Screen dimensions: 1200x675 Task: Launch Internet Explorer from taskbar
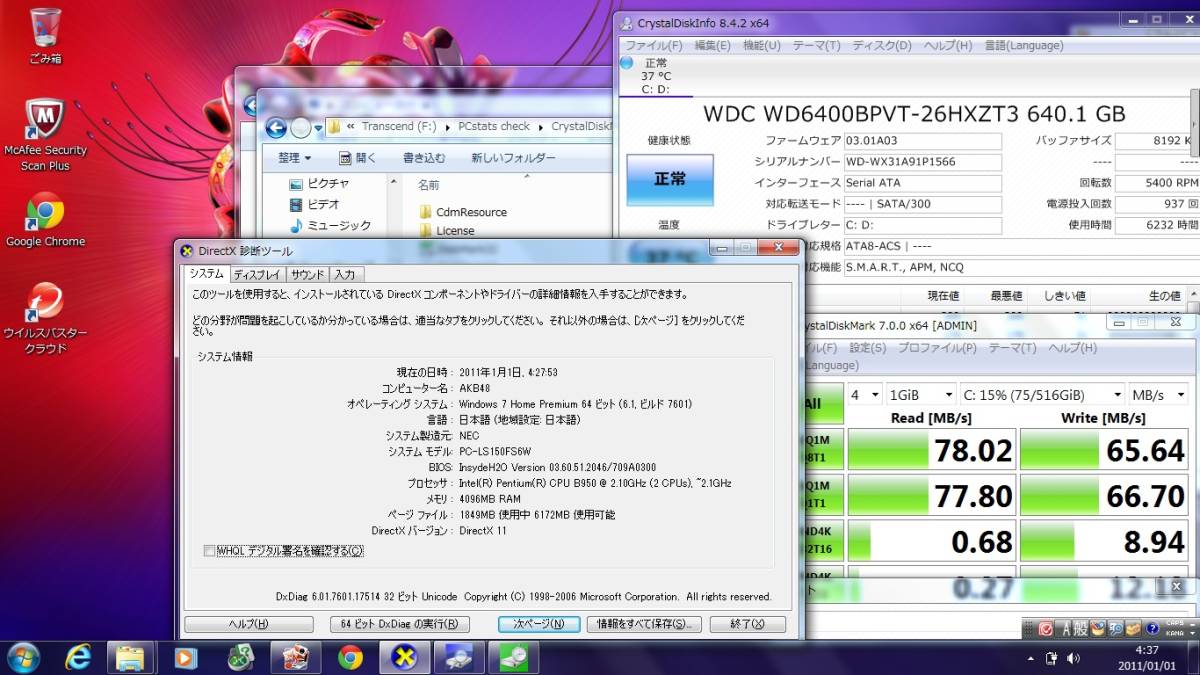click(78, 657)
